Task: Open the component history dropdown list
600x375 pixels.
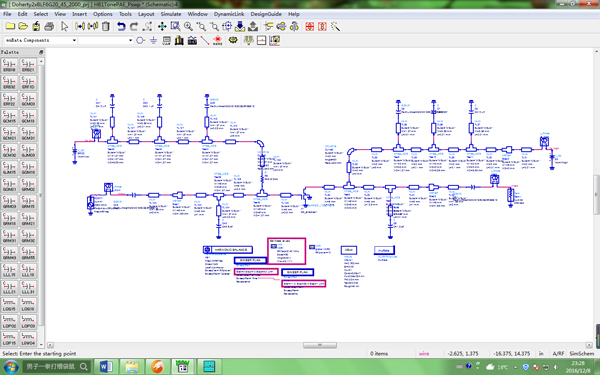Action: pos(130,40)
